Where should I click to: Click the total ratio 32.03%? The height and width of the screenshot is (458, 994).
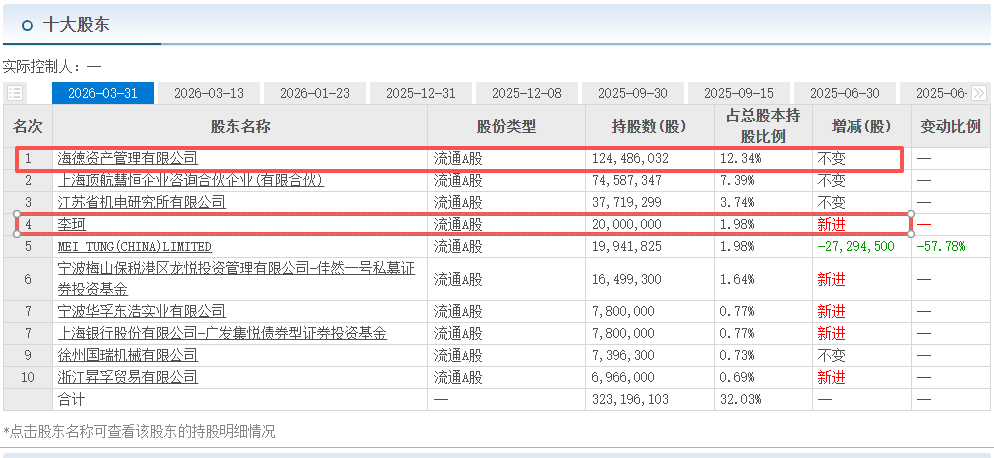pyautogui.click(x=740, y=400)
